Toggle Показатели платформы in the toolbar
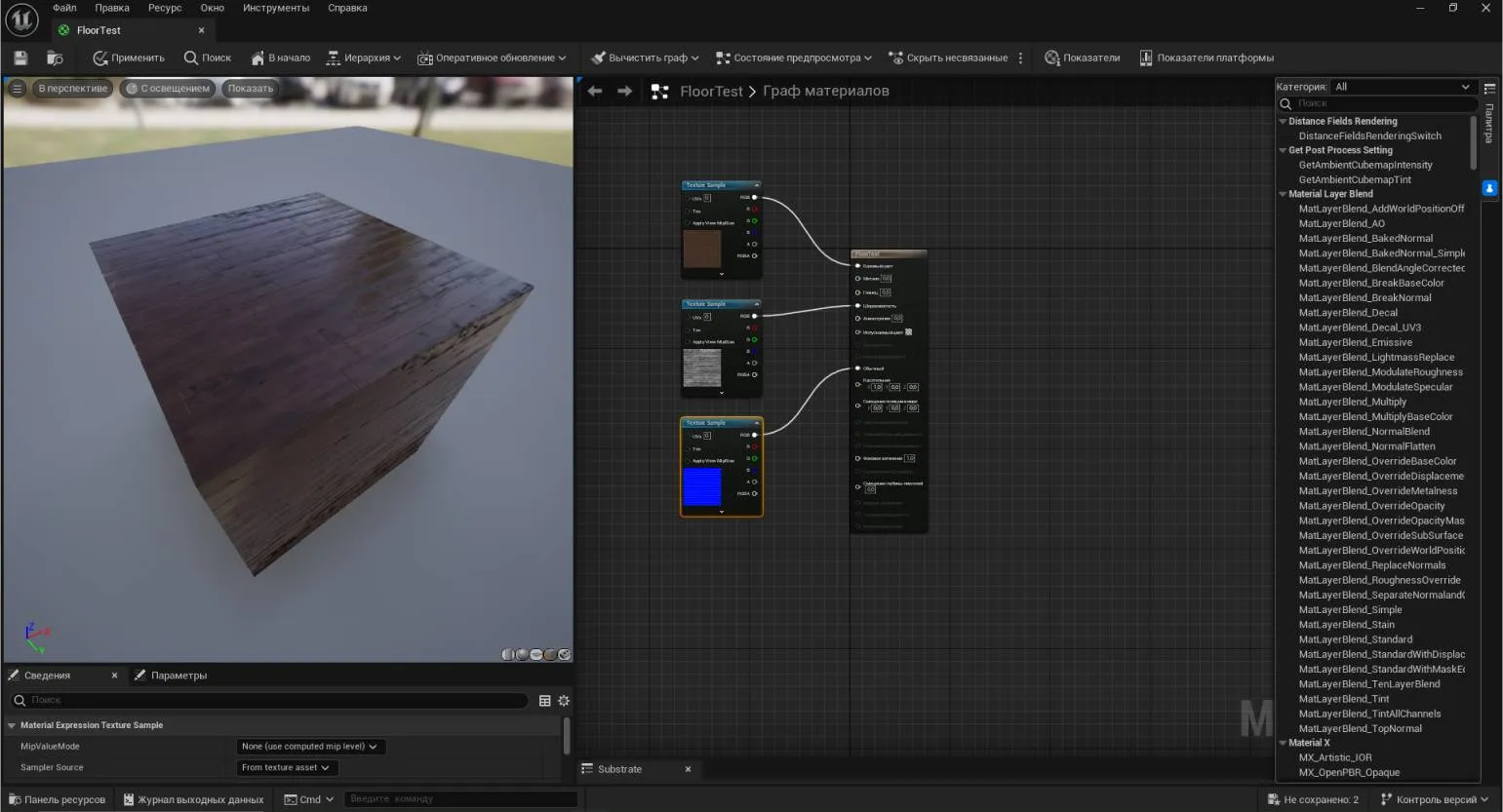This screenshot has height=812, width=1503. 1206,58
